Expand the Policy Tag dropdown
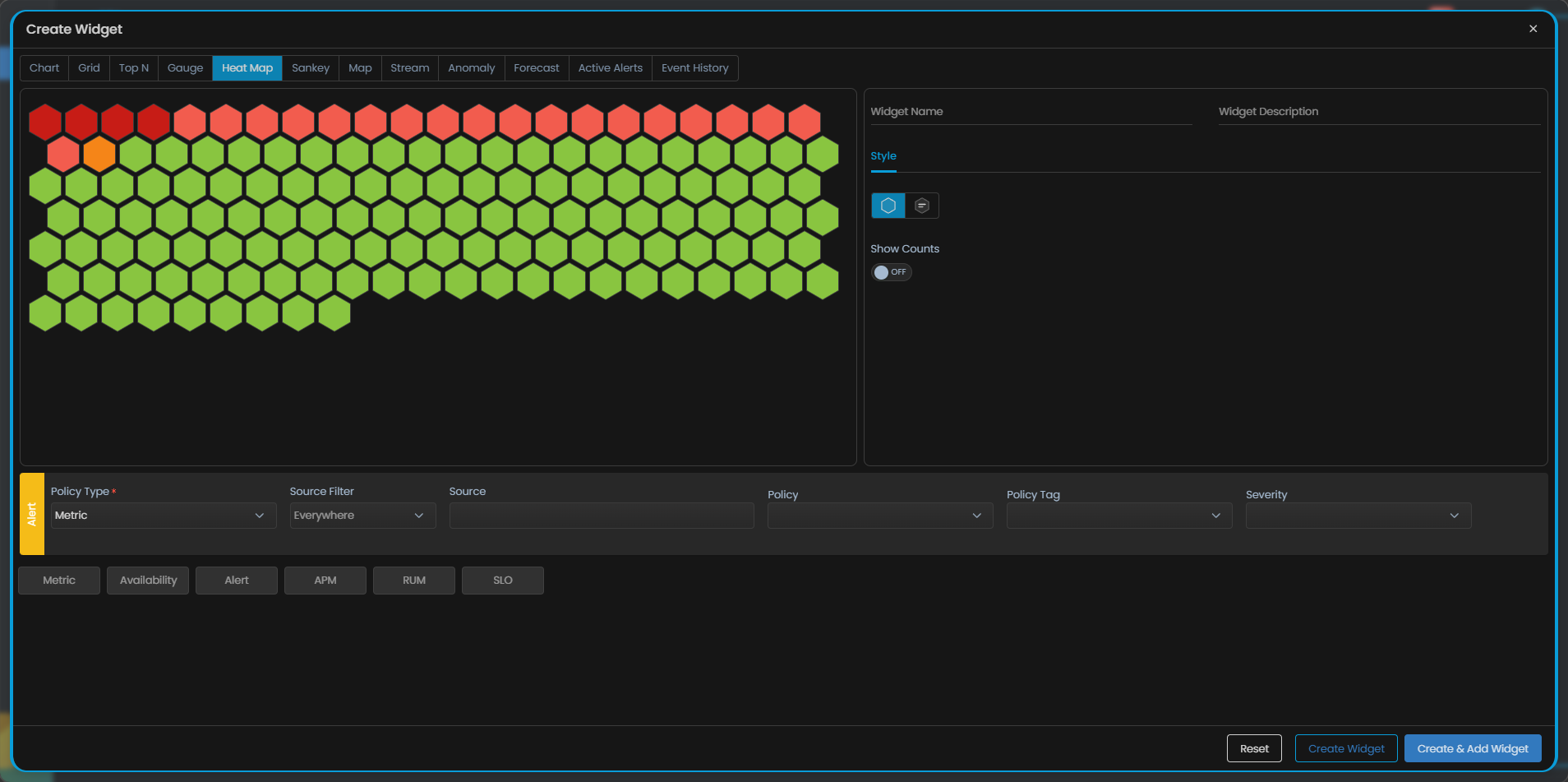 (1119, 516)
